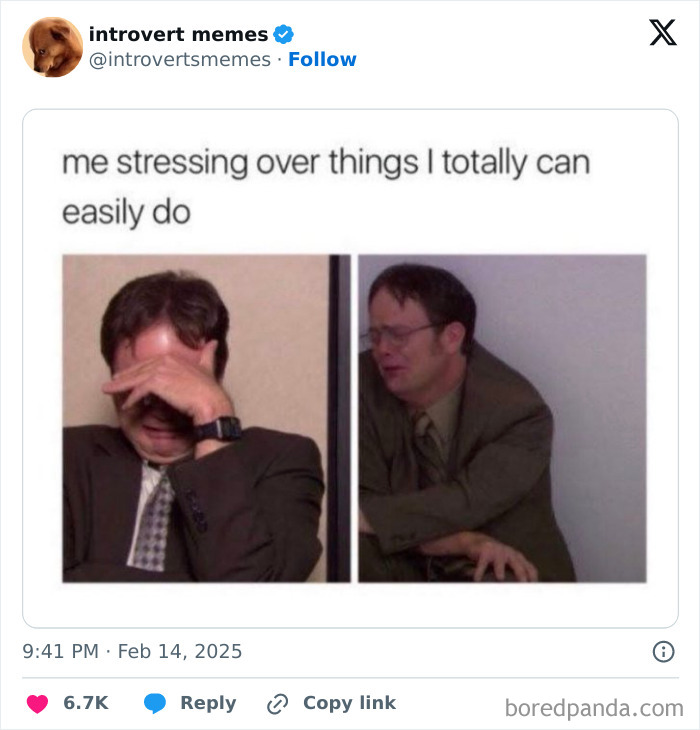Click the 6.7K likes count

pyautogui.click(x=86, y=703)
